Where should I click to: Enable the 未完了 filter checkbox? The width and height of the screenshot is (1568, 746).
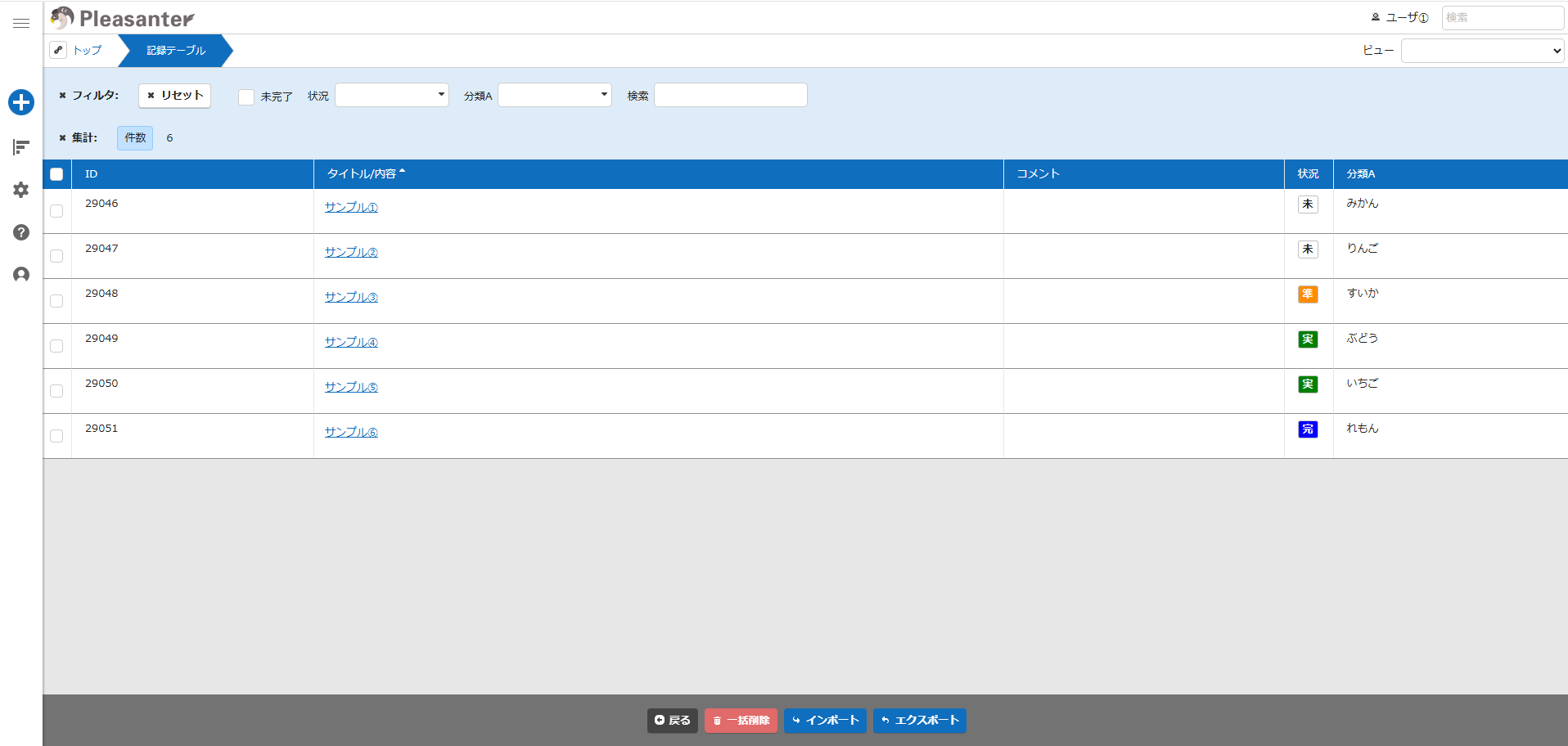click(x=246, y=97)
